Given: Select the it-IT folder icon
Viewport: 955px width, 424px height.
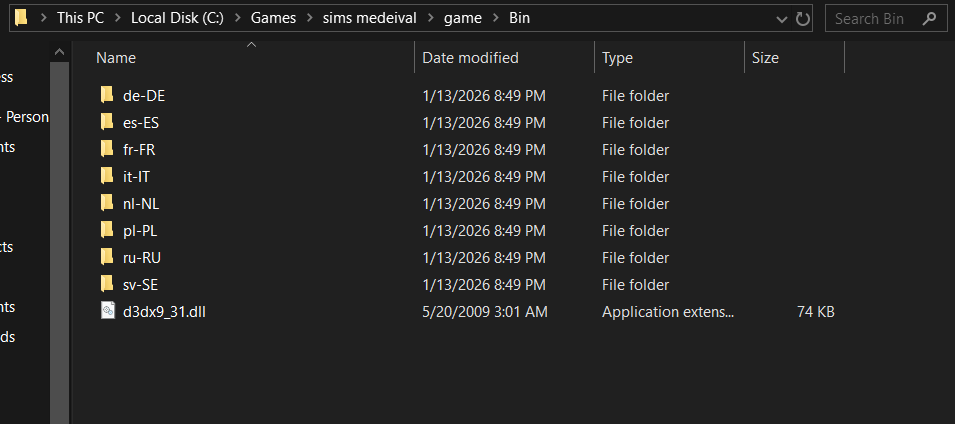Looking at the screenshot, I should click(108, 177).
